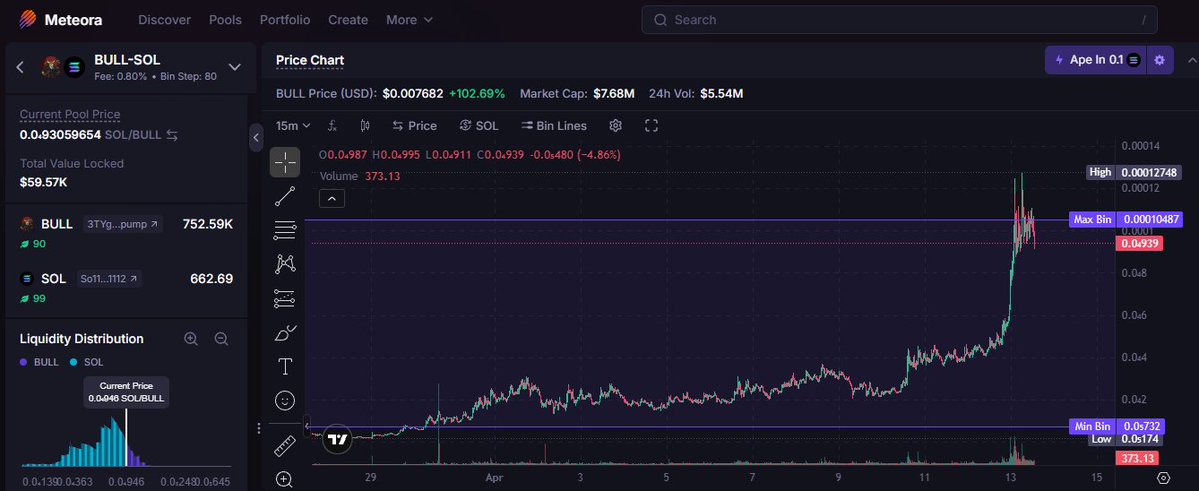Zoom in liquidity distribution

[x=191, y=339]
